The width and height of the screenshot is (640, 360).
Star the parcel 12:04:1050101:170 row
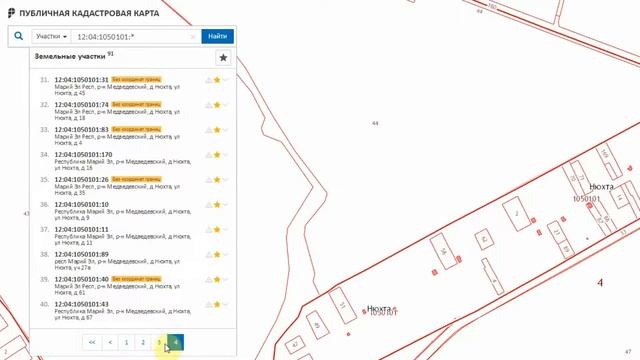217,155
